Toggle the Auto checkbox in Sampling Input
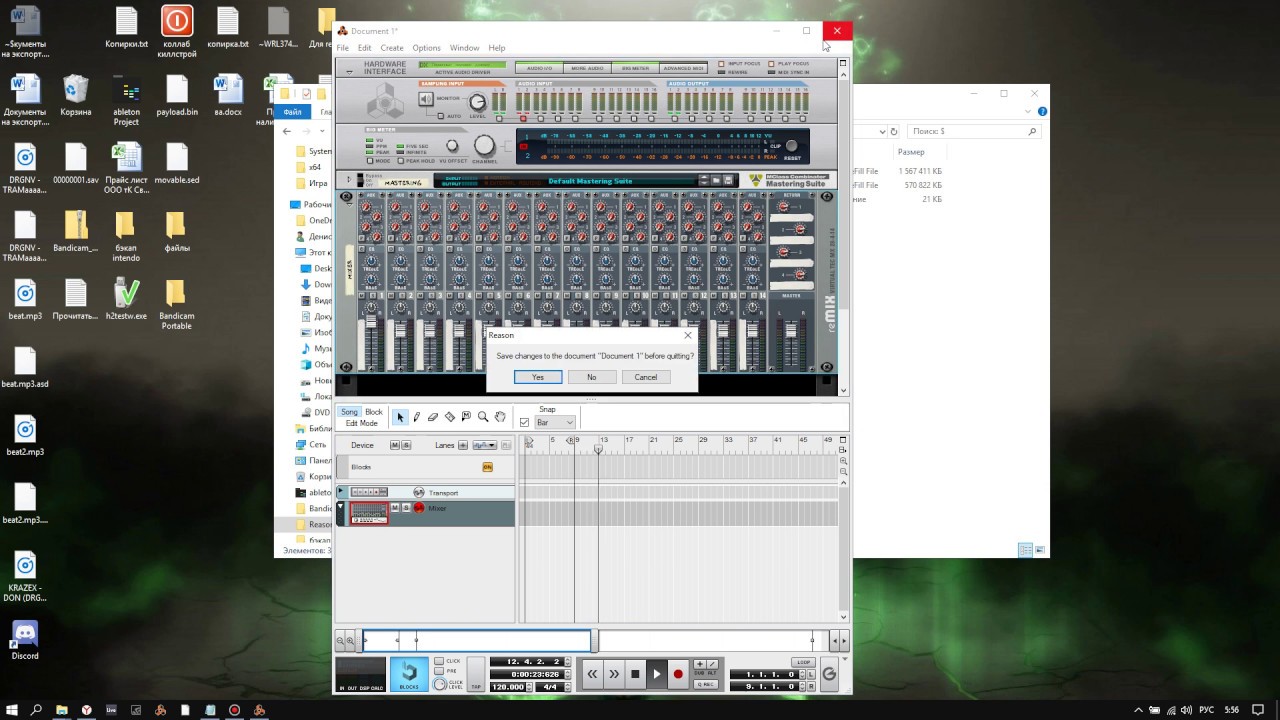Image resolution: width=1280 pixels, height=720 pixels. [441, 116]
